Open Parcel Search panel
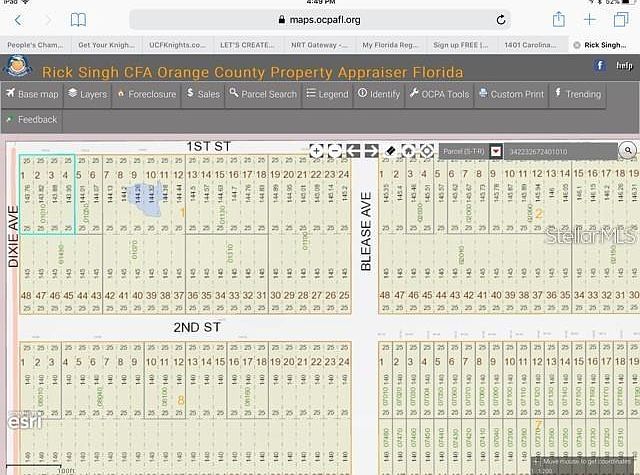 pos(263,94)
